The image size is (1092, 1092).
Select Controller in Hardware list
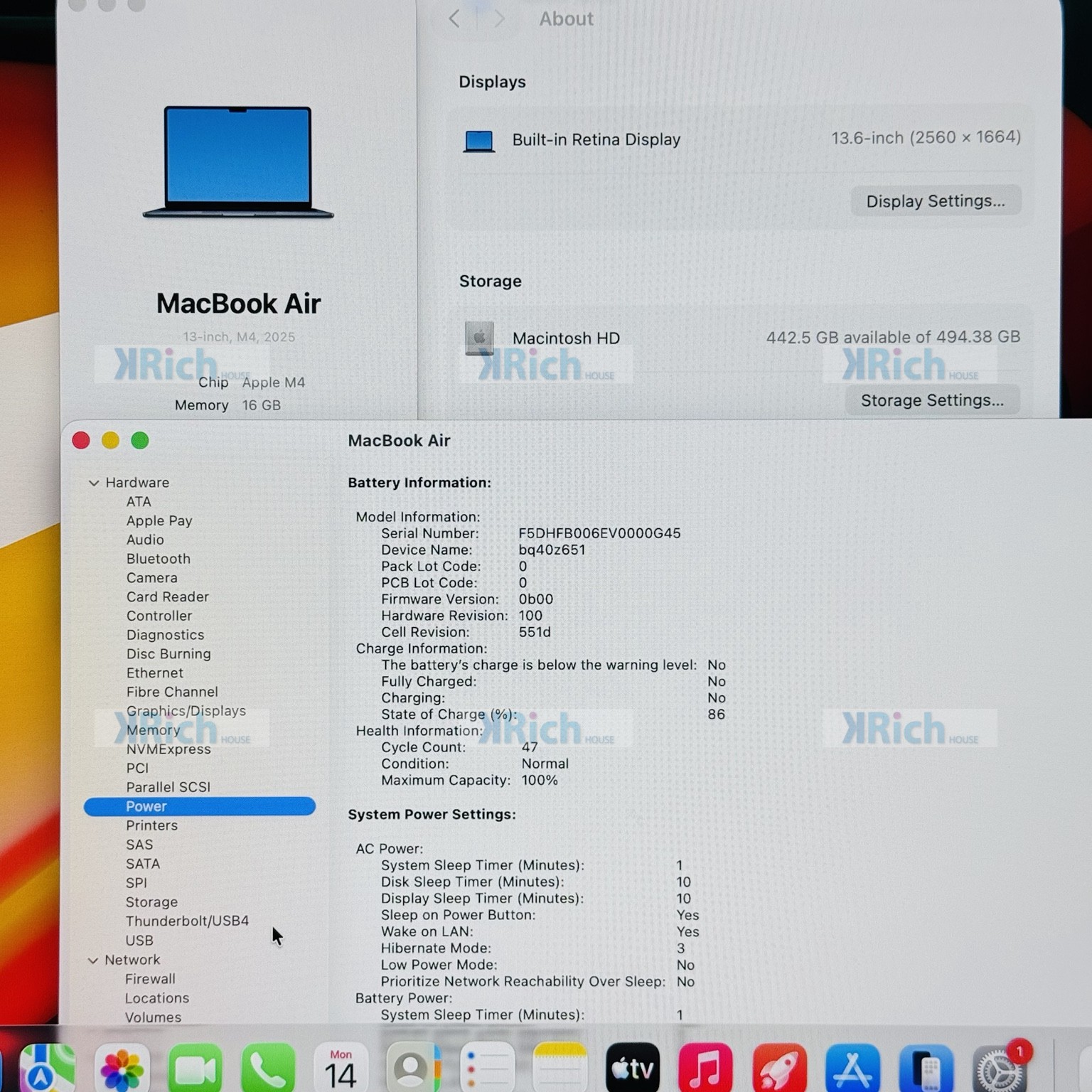point(159,616)
